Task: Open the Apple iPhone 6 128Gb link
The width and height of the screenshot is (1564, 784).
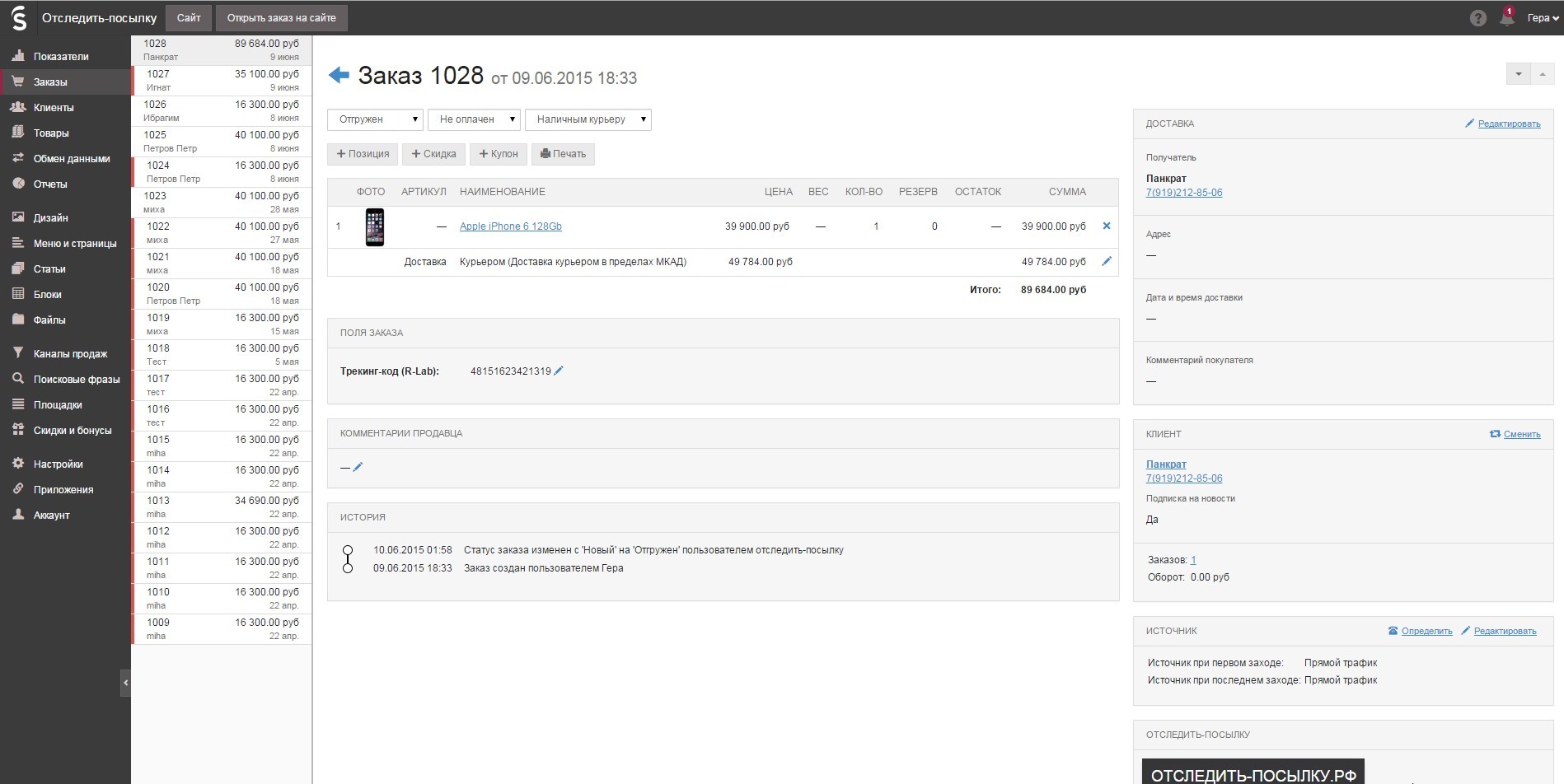Action: 511,226
